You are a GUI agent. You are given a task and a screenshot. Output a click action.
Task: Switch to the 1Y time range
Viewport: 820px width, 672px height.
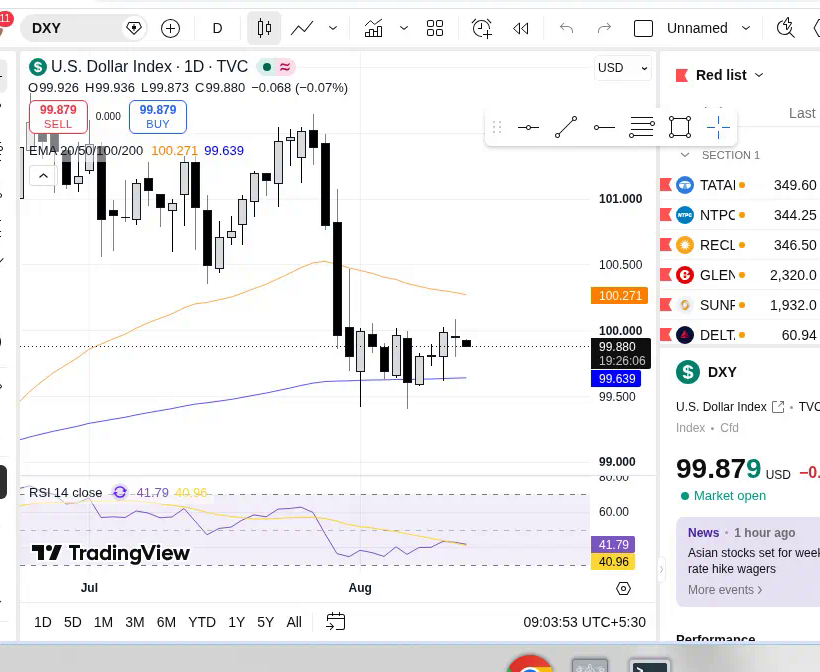pos(236,622)
